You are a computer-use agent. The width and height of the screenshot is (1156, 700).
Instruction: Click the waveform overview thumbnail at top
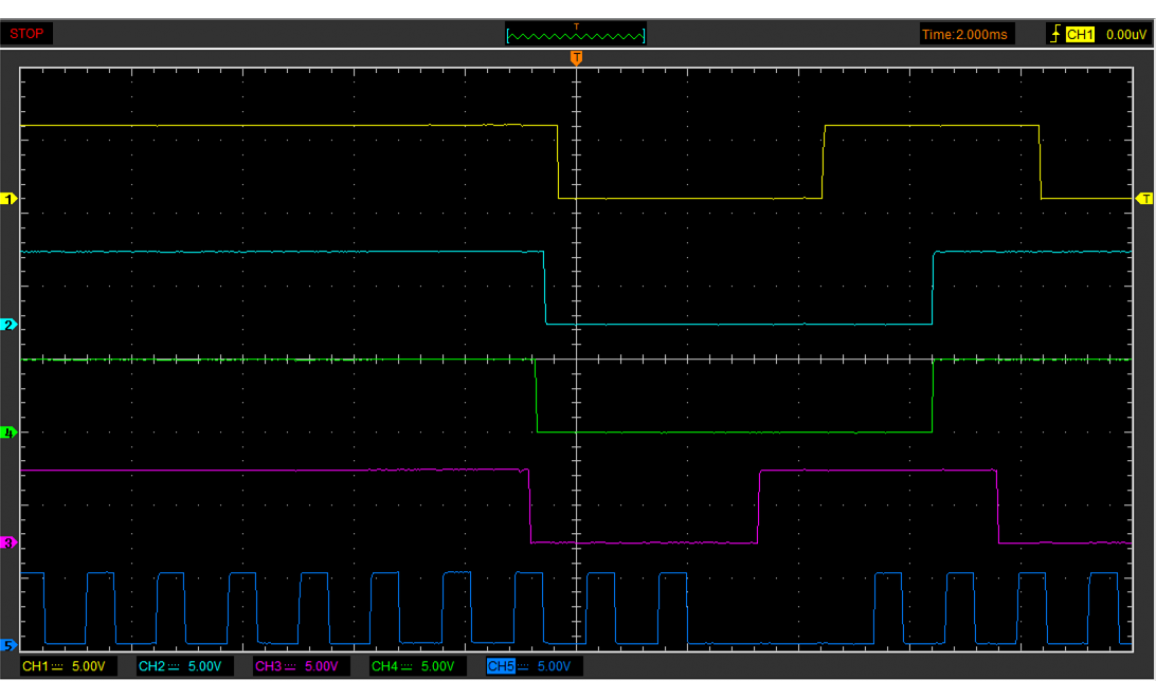click(576, 36)
